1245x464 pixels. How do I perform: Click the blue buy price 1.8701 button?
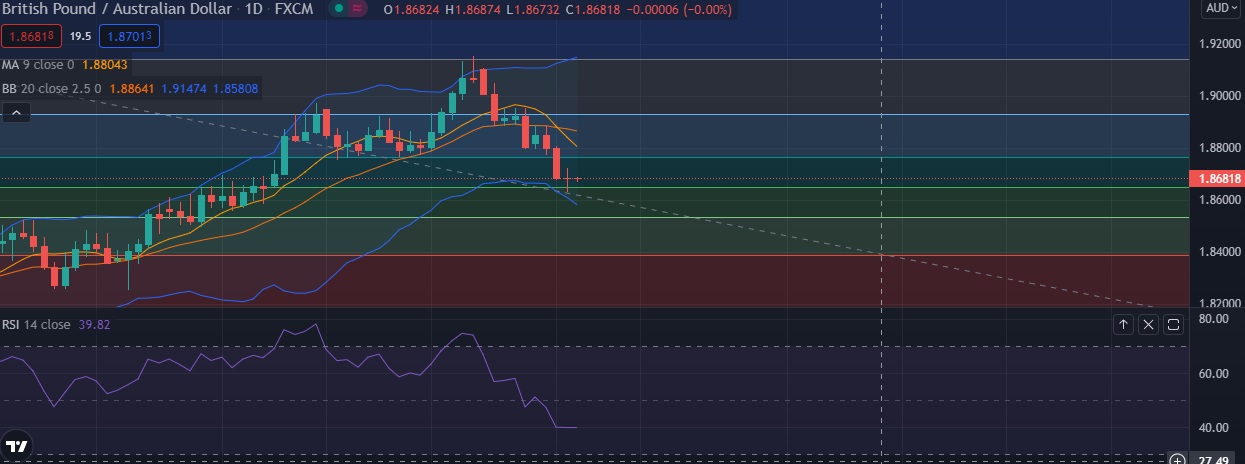[x=129, y=36]
